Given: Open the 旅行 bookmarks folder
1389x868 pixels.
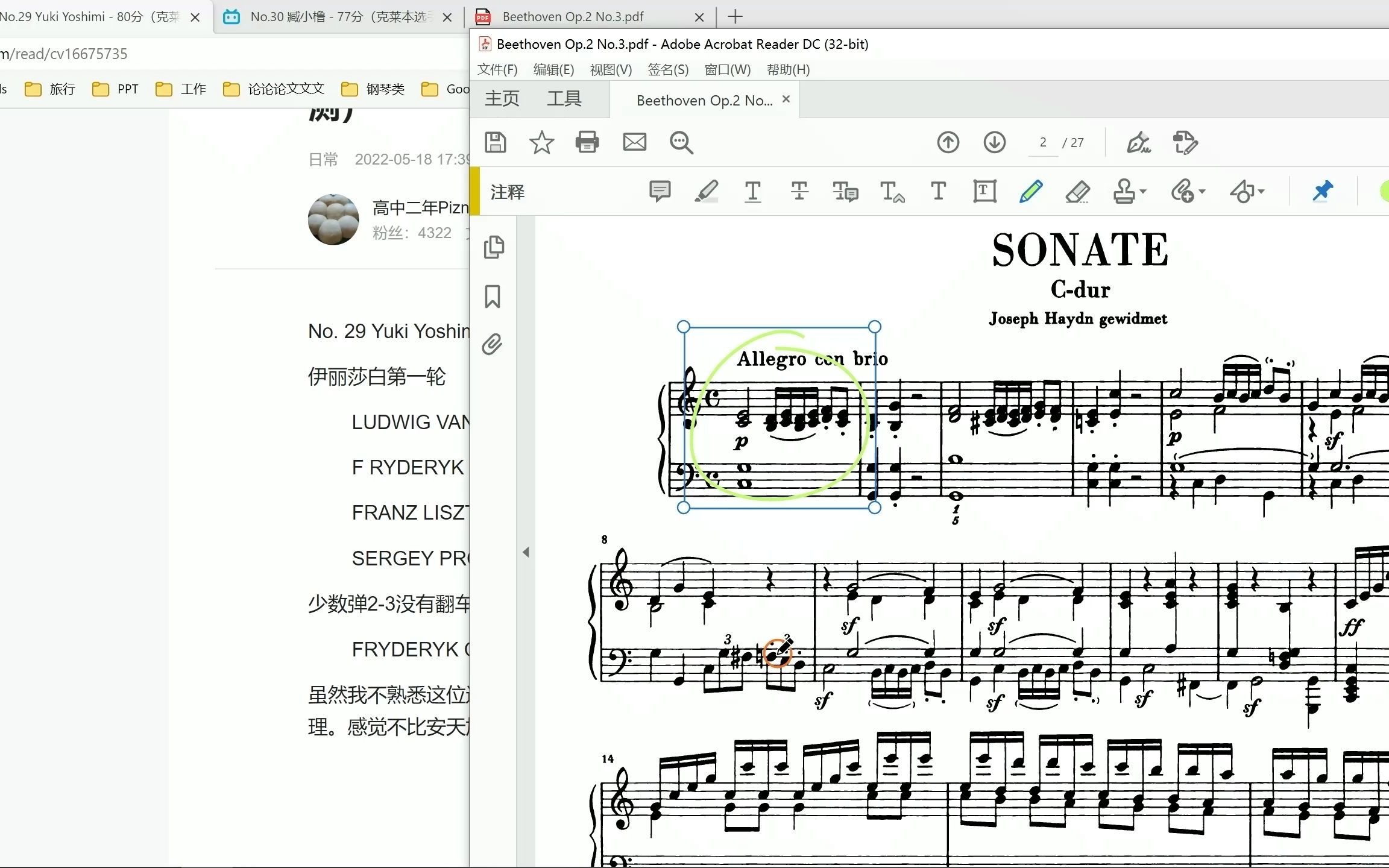Looking at the screenshot, I should click(49, 89).
